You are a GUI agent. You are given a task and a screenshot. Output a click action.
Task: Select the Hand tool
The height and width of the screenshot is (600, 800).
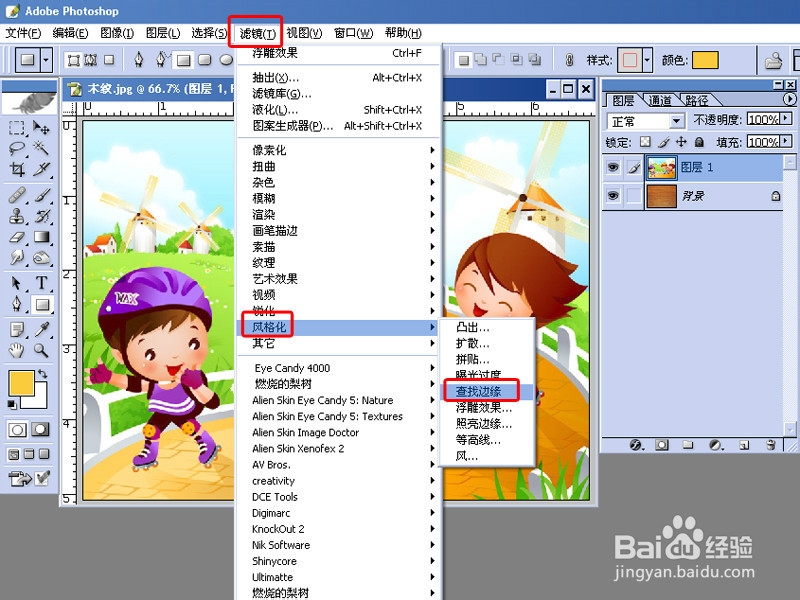pyautogui.click(x=17, y=350)
